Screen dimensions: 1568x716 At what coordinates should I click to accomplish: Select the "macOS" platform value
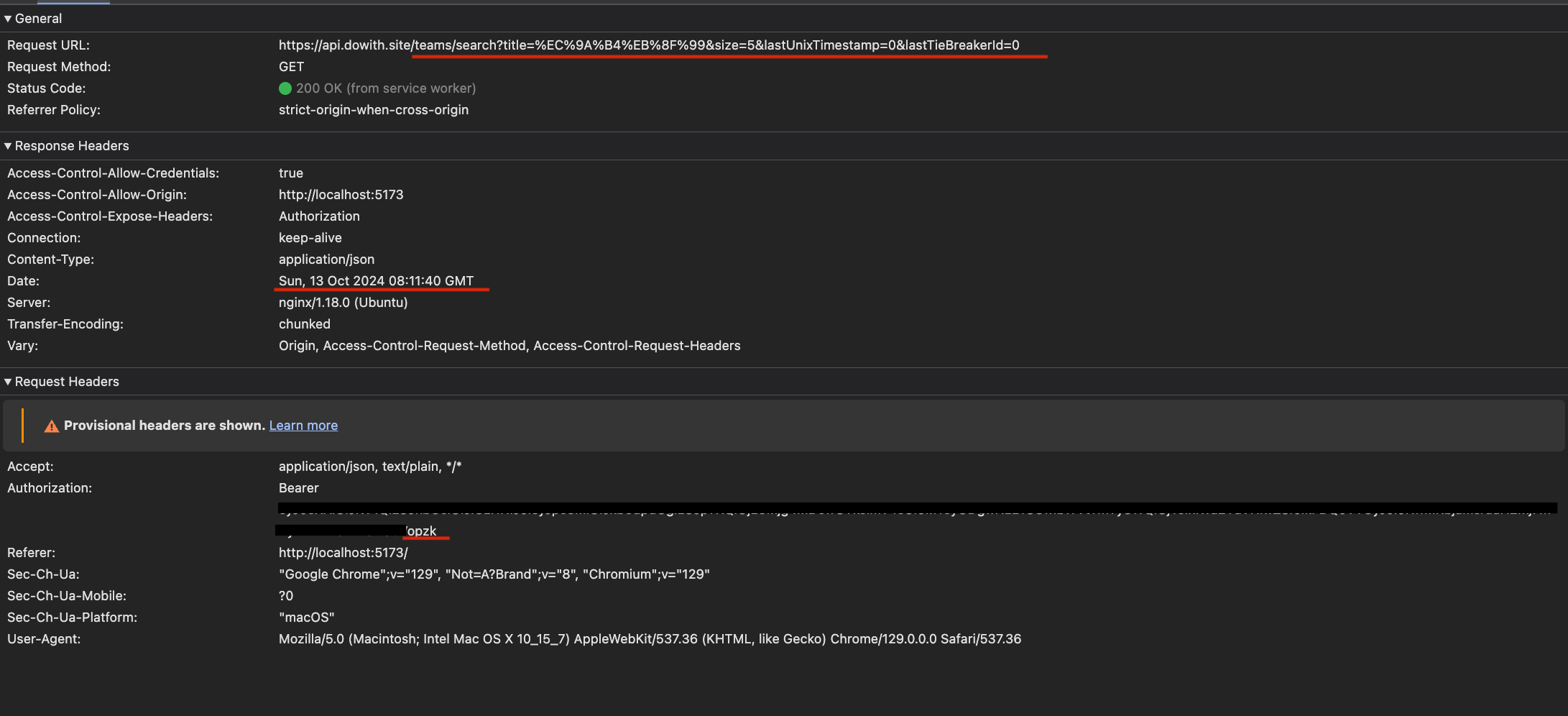(307, 618)
